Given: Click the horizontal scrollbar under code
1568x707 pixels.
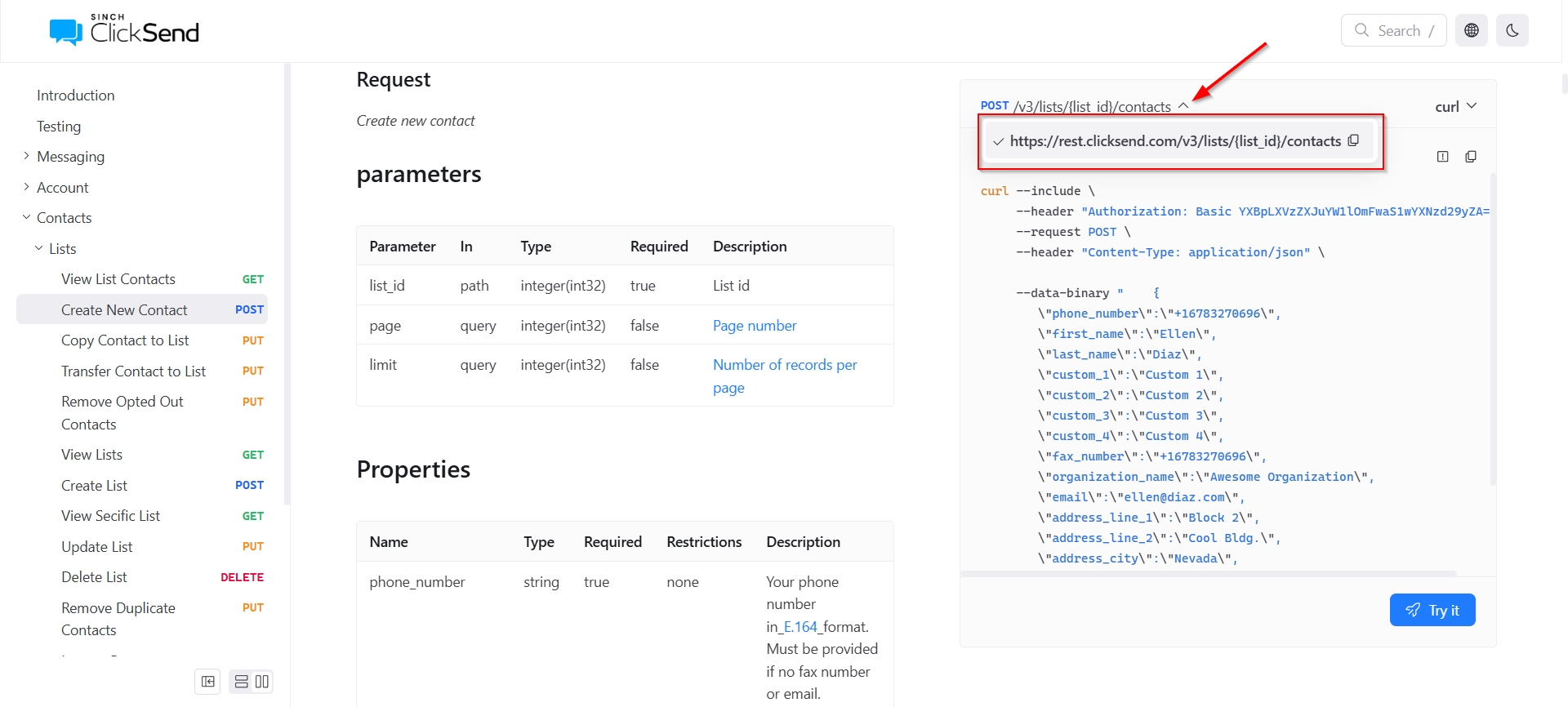Looking at the screenshot, I should (x=1209, y=574).
